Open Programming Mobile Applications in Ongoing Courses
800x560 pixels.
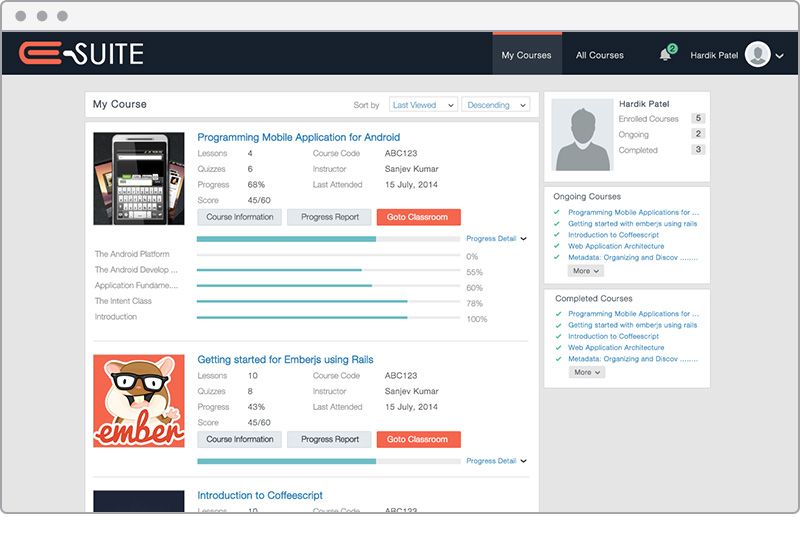click(x=633, y=212)
